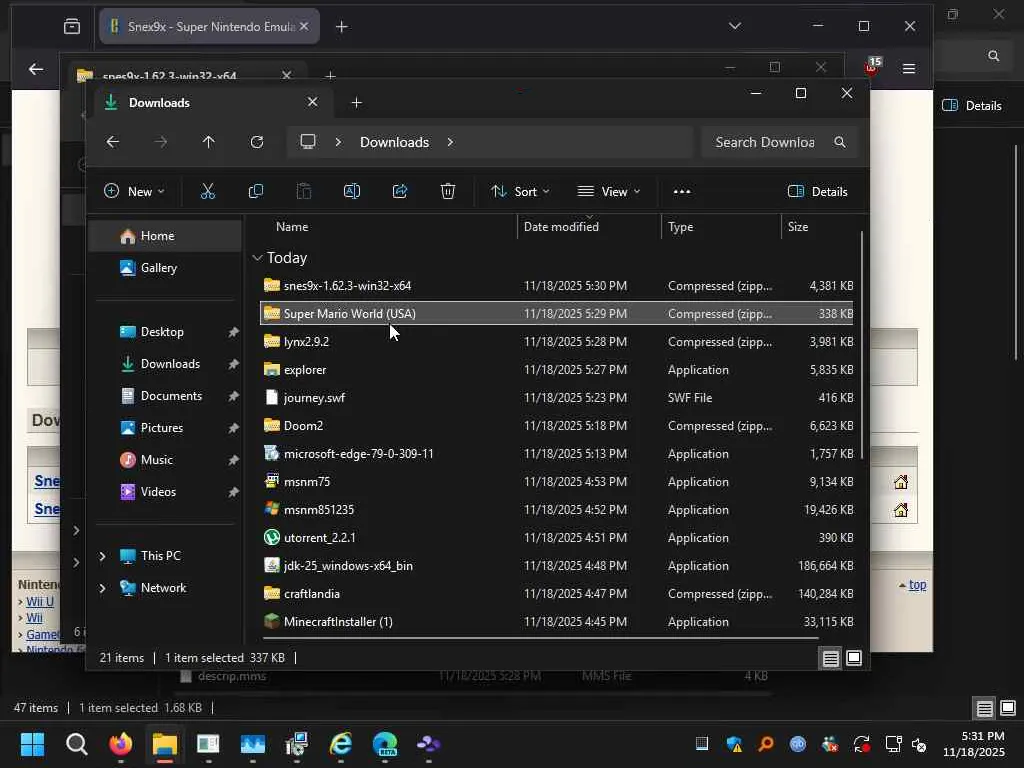Screen dimensions: 1024x768
Task: Open Edge Beta icon on taskbar
Action: coord(385,744)
